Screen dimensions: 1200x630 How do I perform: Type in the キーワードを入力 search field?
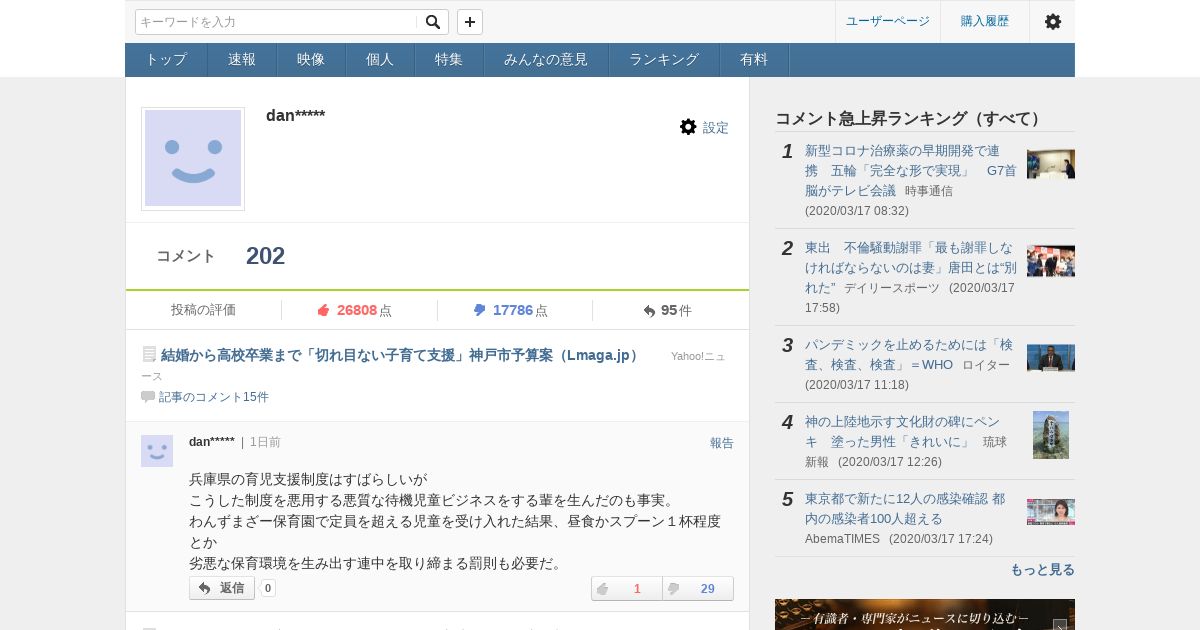click(277, 22)
